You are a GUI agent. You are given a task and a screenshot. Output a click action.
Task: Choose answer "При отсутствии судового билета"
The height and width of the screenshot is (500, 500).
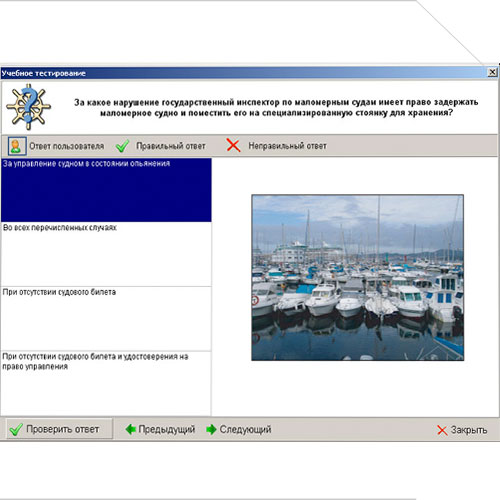106,319
